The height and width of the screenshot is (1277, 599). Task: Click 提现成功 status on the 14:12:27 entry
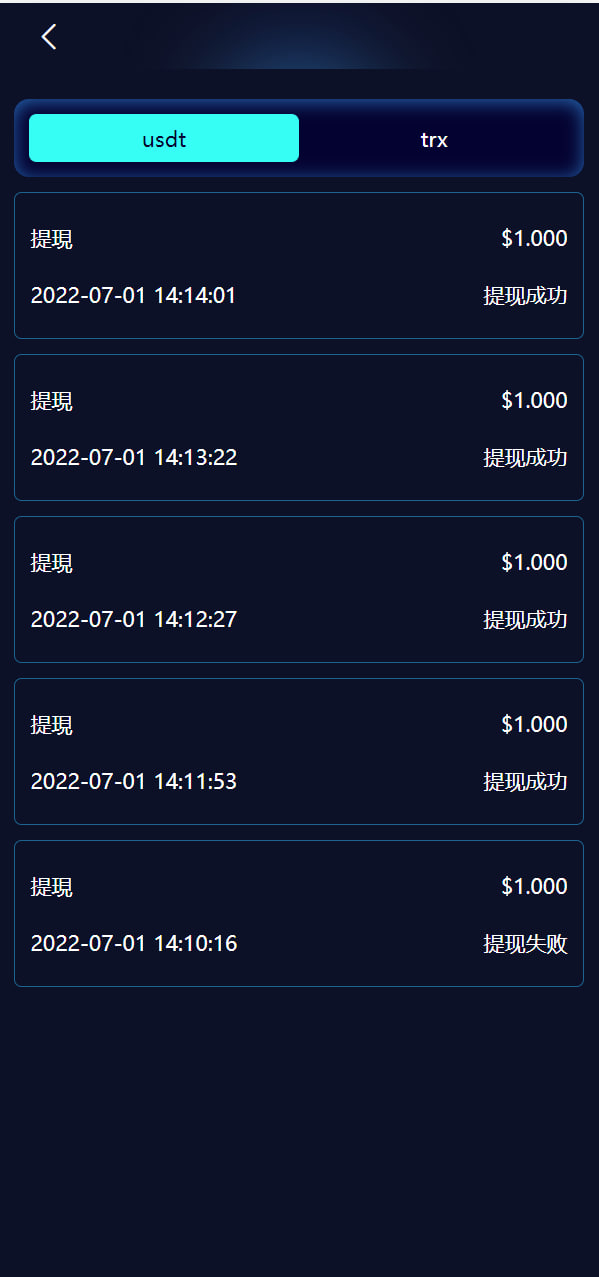tap(525, 619)
